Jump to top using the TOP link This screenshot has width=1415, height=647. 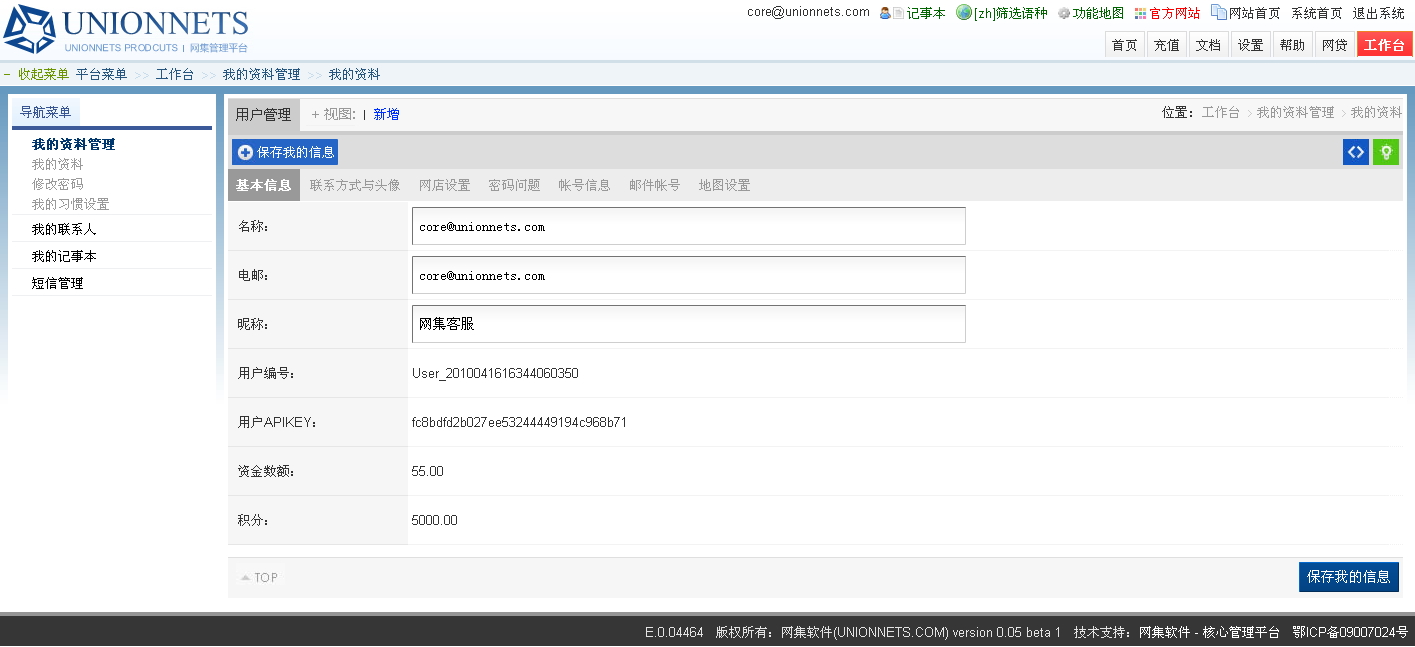(x=260, y=577)
